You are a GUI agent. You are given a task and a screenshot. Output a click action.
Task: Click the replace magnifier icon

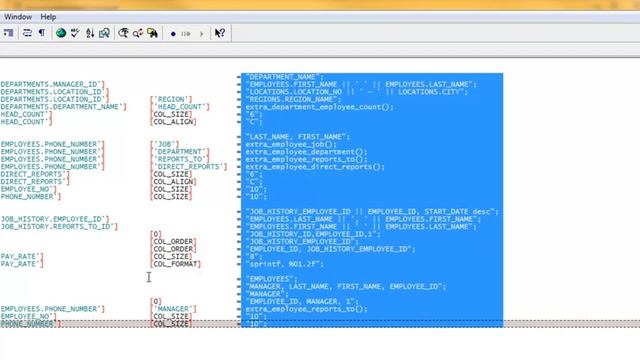click(138, 33)
